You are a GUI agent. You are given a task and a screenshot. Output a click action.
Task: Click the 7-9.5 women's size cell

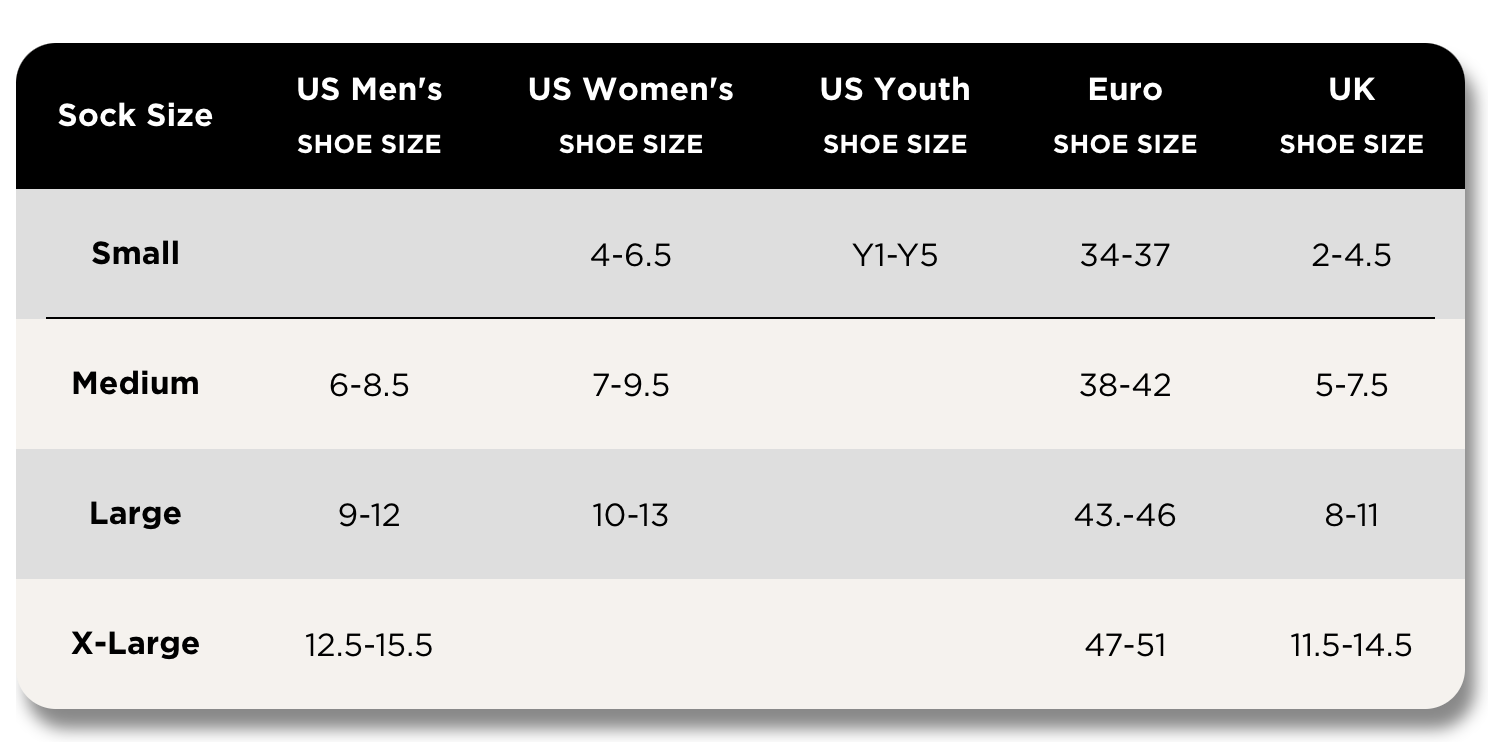tap(630, 386)
